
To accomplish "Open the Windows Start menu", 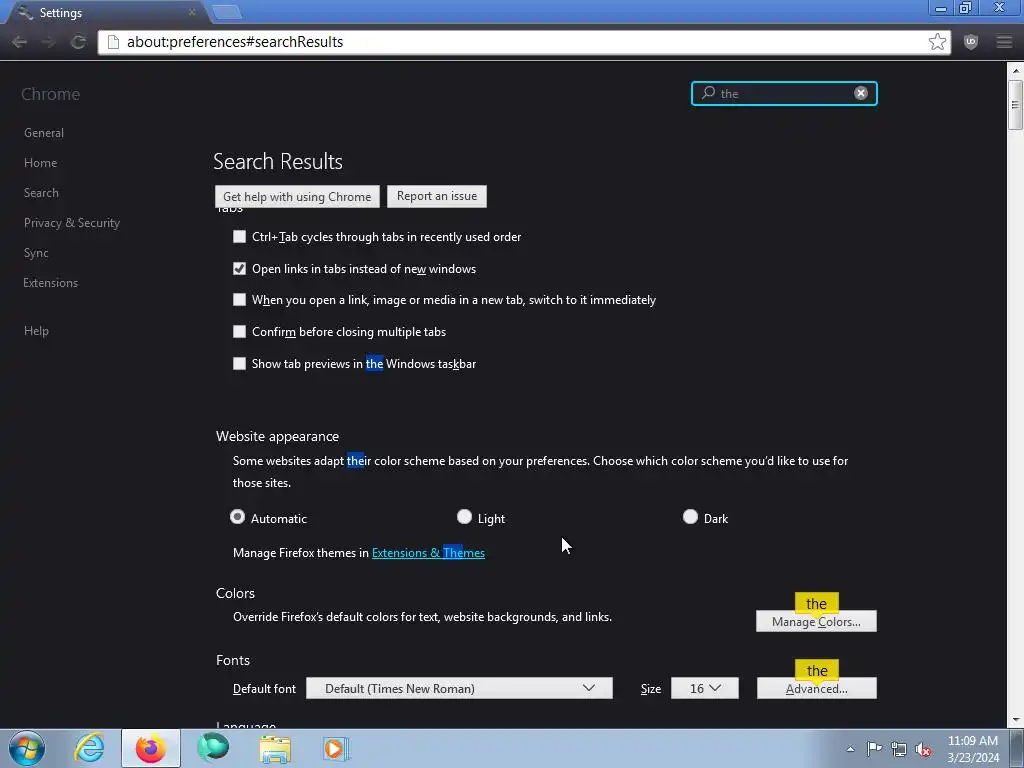I will click(27, 748).
